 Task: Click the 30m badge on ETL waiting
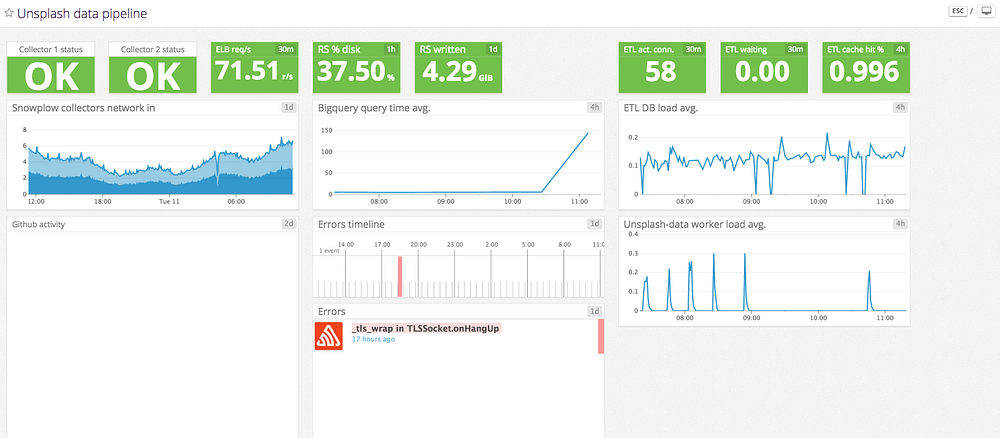pyautogui.click(x=795, y=49)
